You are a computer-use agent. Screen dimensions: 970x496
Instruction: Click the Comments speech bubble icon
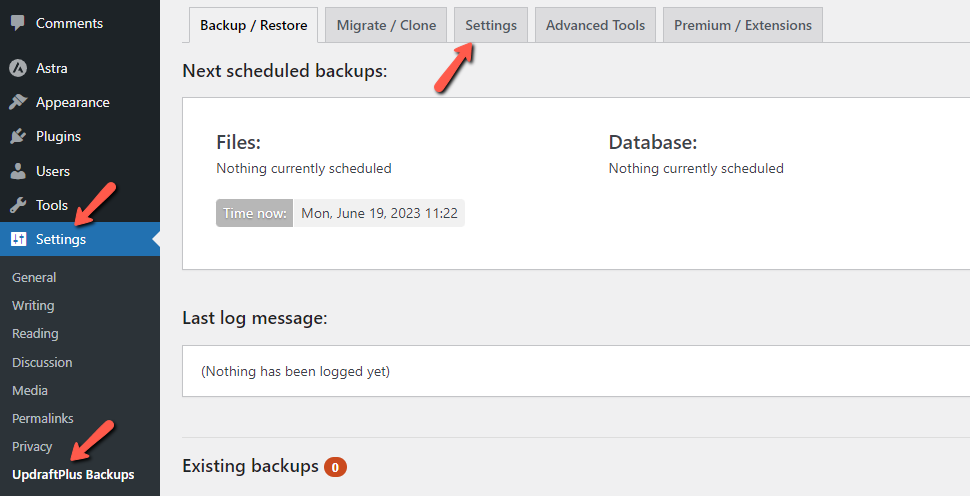point(18,24)
